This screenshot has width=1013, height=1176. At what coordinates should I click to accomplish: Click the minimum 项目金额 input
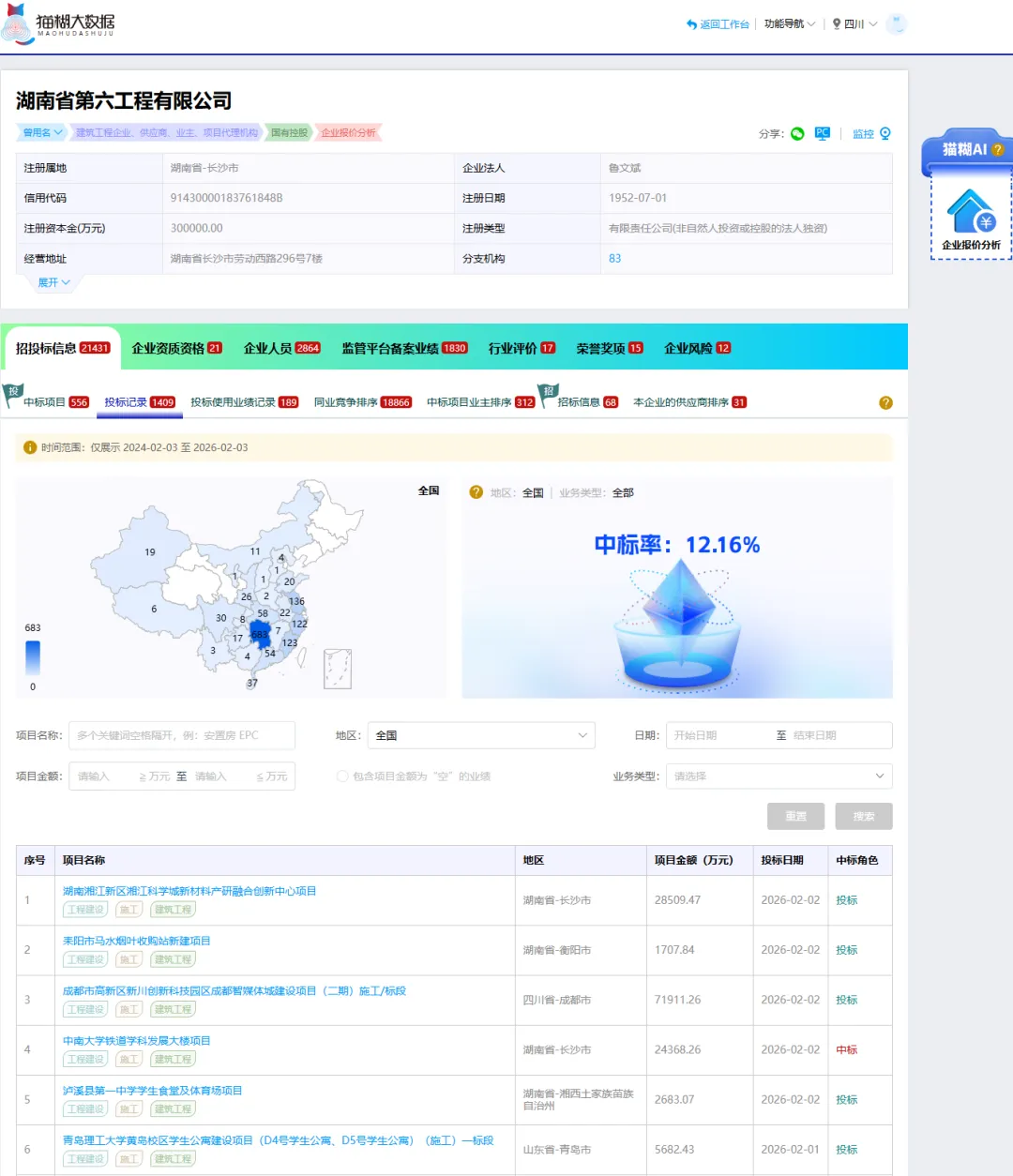pyautogui.click(x=108, y=776)
